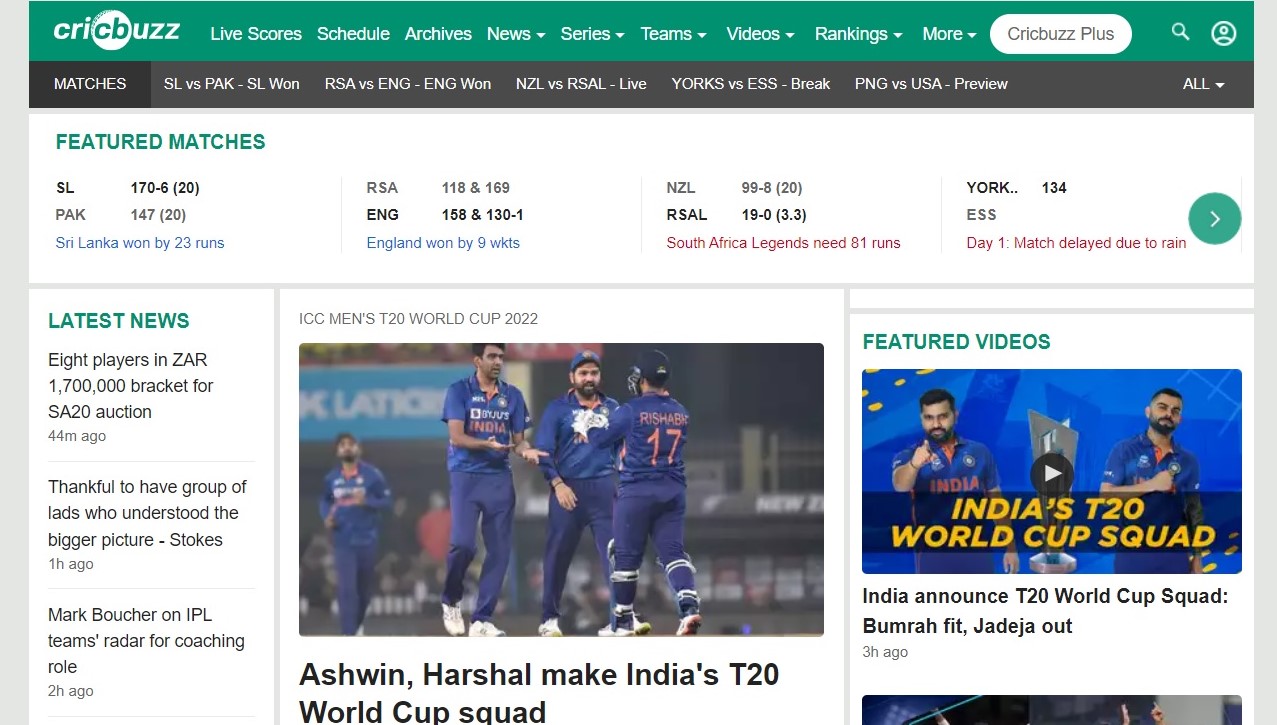The width and height of the screenshot is (1277, 725).
Task: Click the Ashwin and Rohit headline photo
Action: (561, 489)
